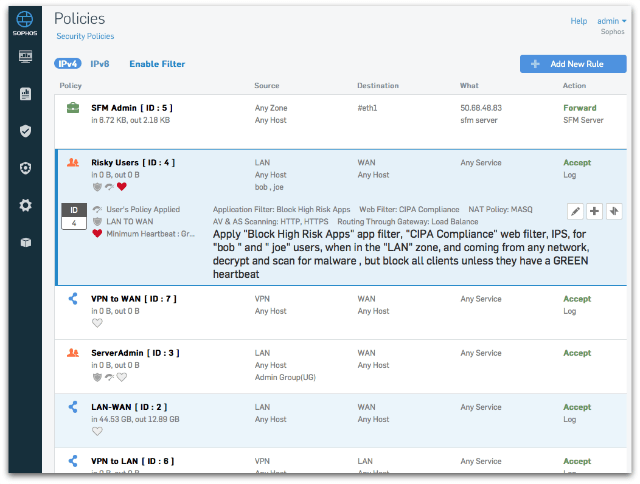Enable the policy filter
This screenshot has width=640, height=484.
[157, 64]
